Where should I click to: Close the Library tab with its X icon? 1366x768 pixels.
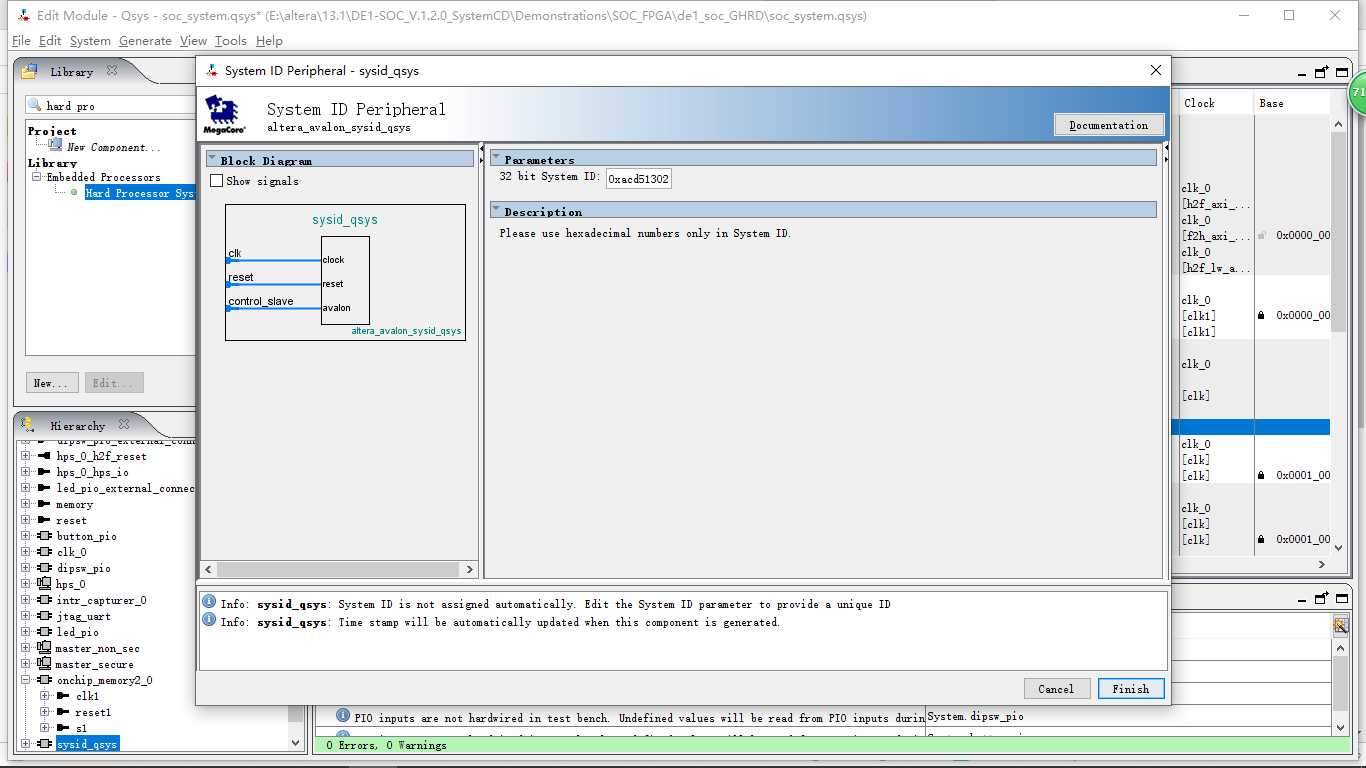coord(112,71)
